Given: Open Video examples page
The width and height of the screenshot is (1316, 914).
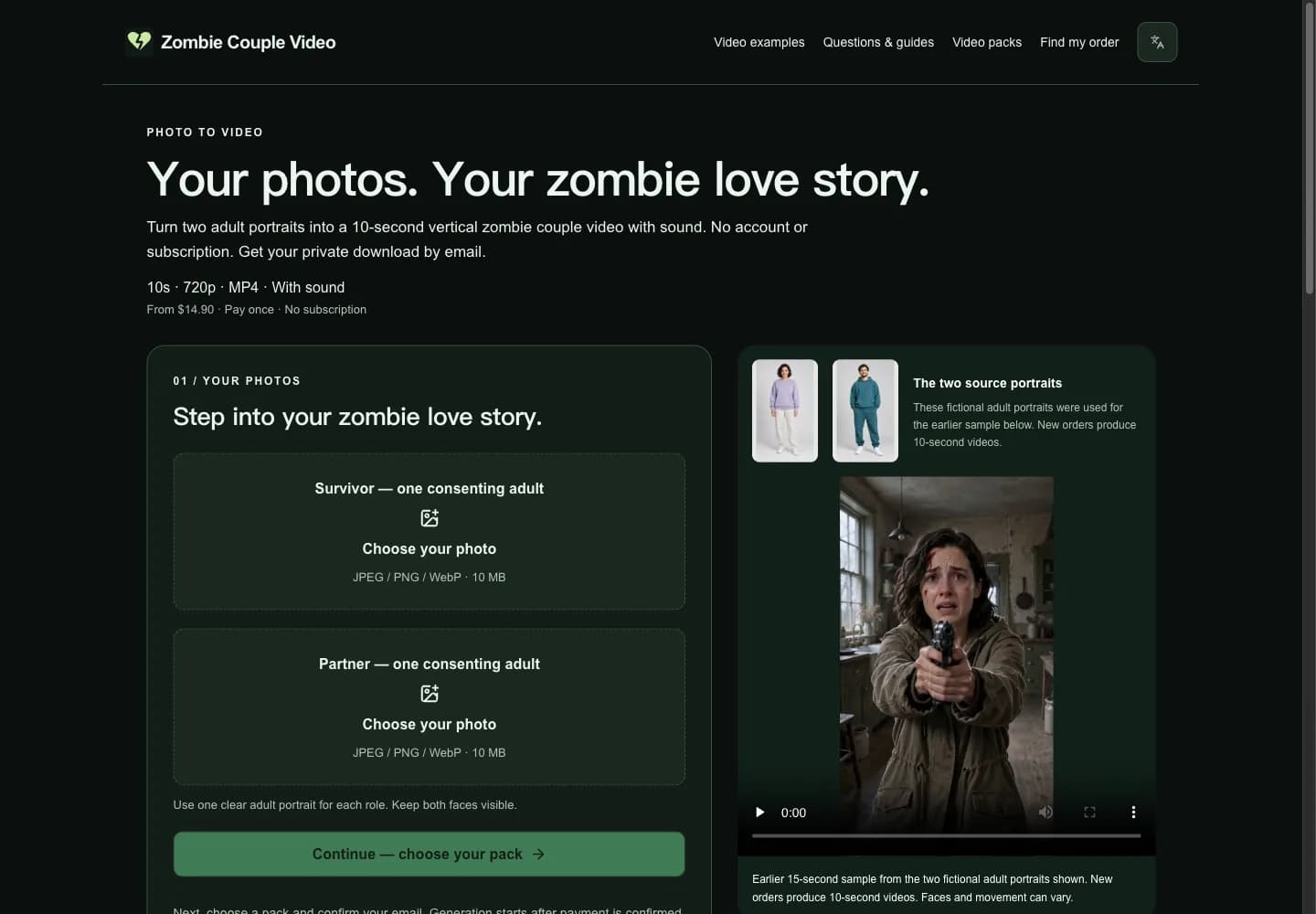Looking at the screenshot, I should (x=759, y=42).
